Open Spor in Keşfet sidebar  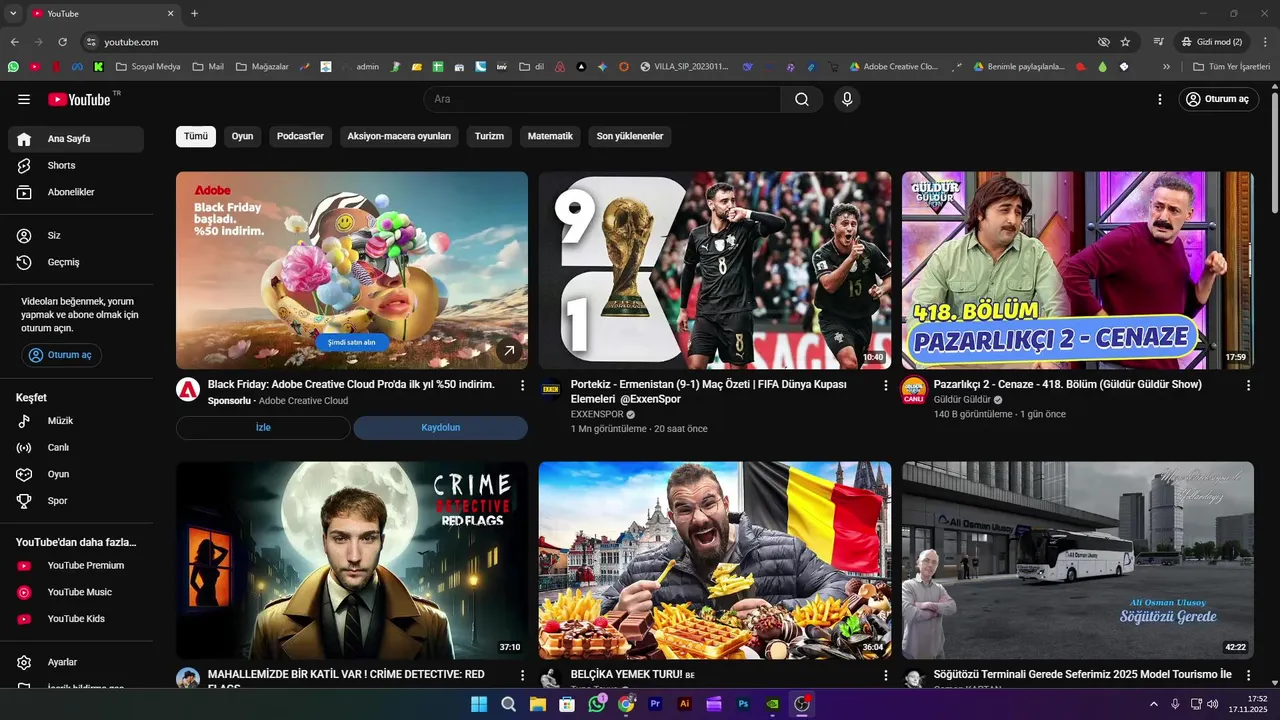point(76,501)
